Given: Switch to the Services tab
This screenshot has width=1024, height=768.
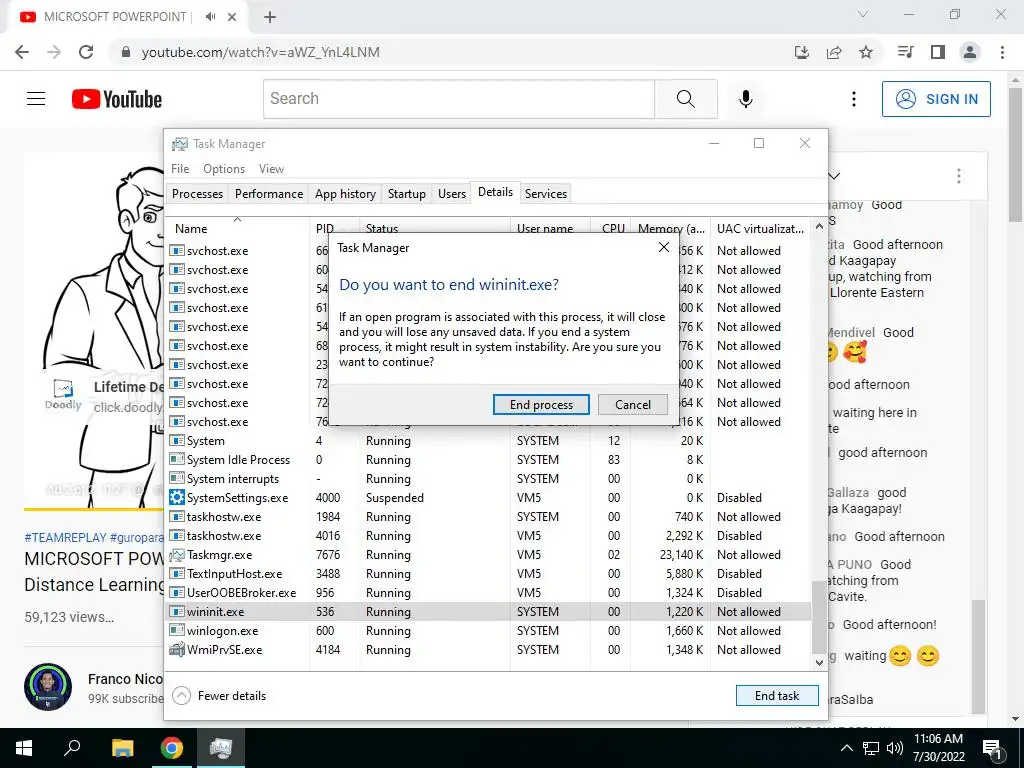Looking at the screenshot, I should (545, 193).
